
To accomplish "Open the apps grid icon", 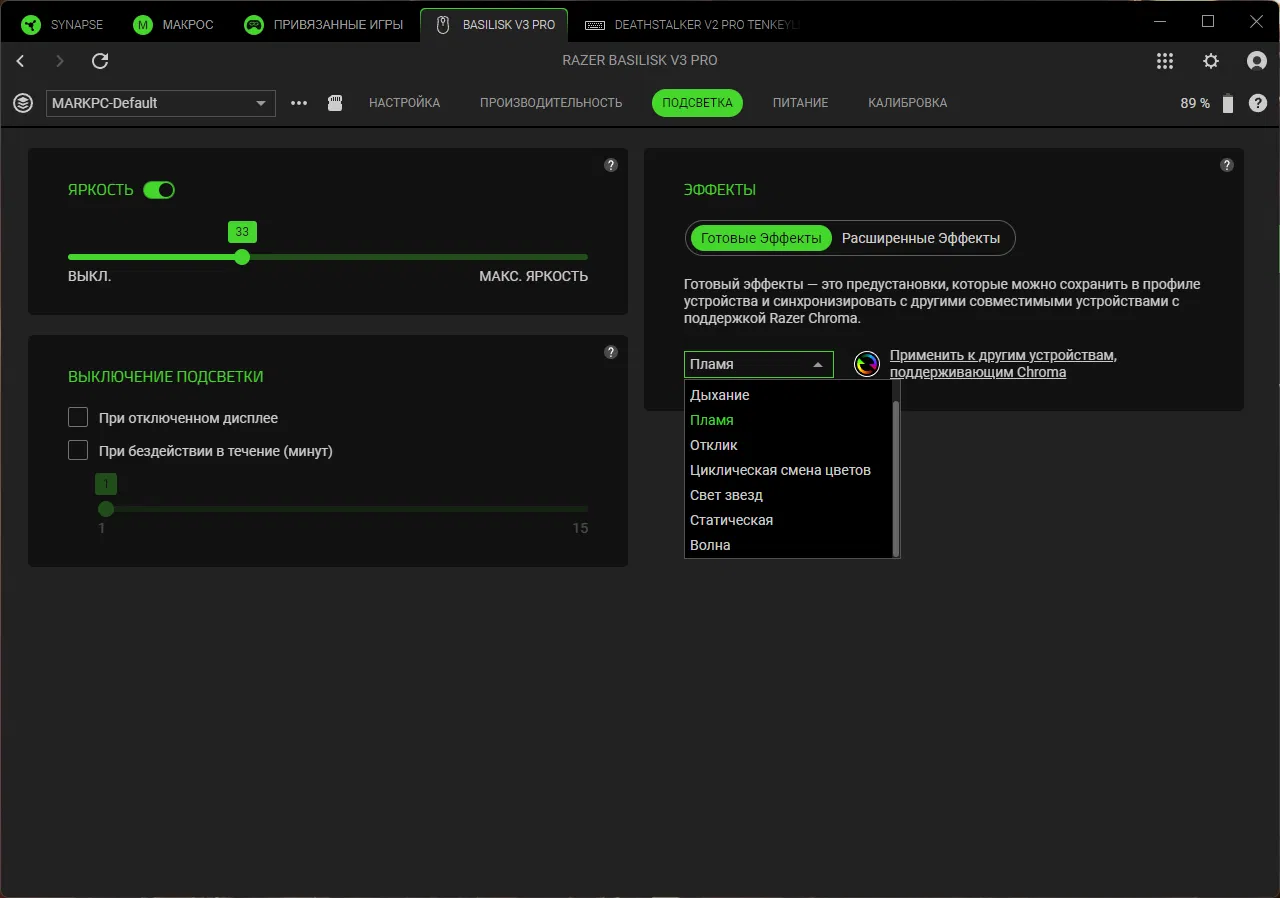I will coord(1165,61).
